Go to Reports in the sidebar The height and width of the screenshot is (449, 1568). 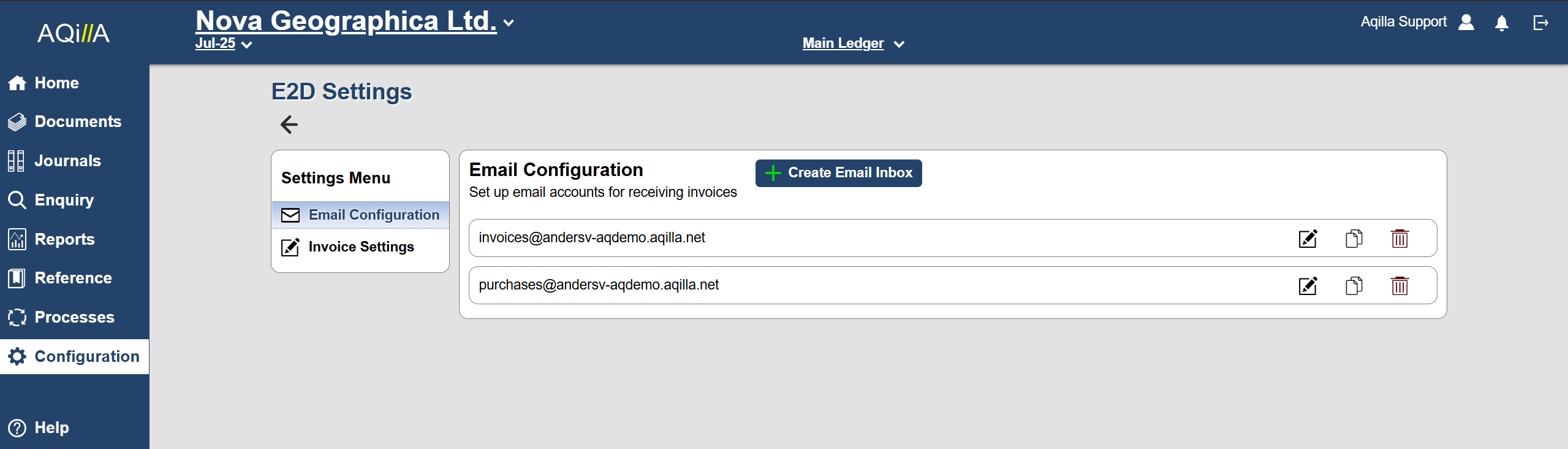coord(64,239)
